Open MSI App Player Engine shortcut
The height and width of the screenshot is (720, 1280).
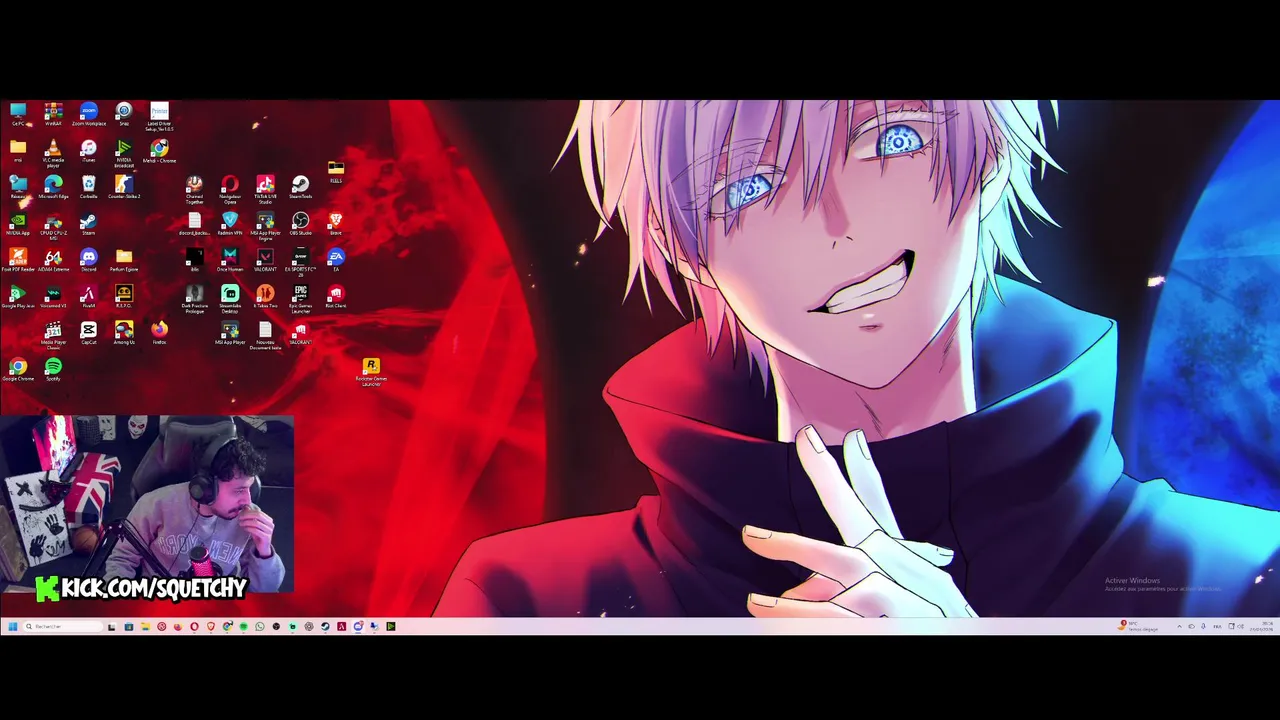tap(265, 226)
